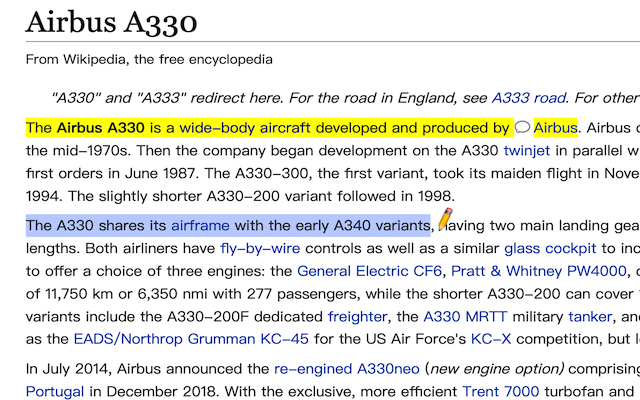
Task: Follow the wide-body aircraft link
Action: [245, 128]
